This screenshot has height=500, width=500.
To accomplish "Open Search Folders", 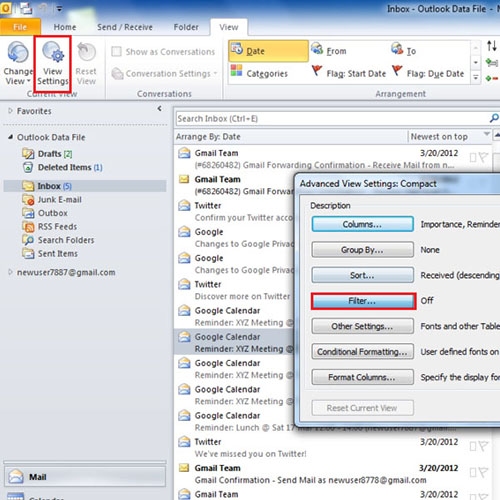I will (x=58, y=240).
